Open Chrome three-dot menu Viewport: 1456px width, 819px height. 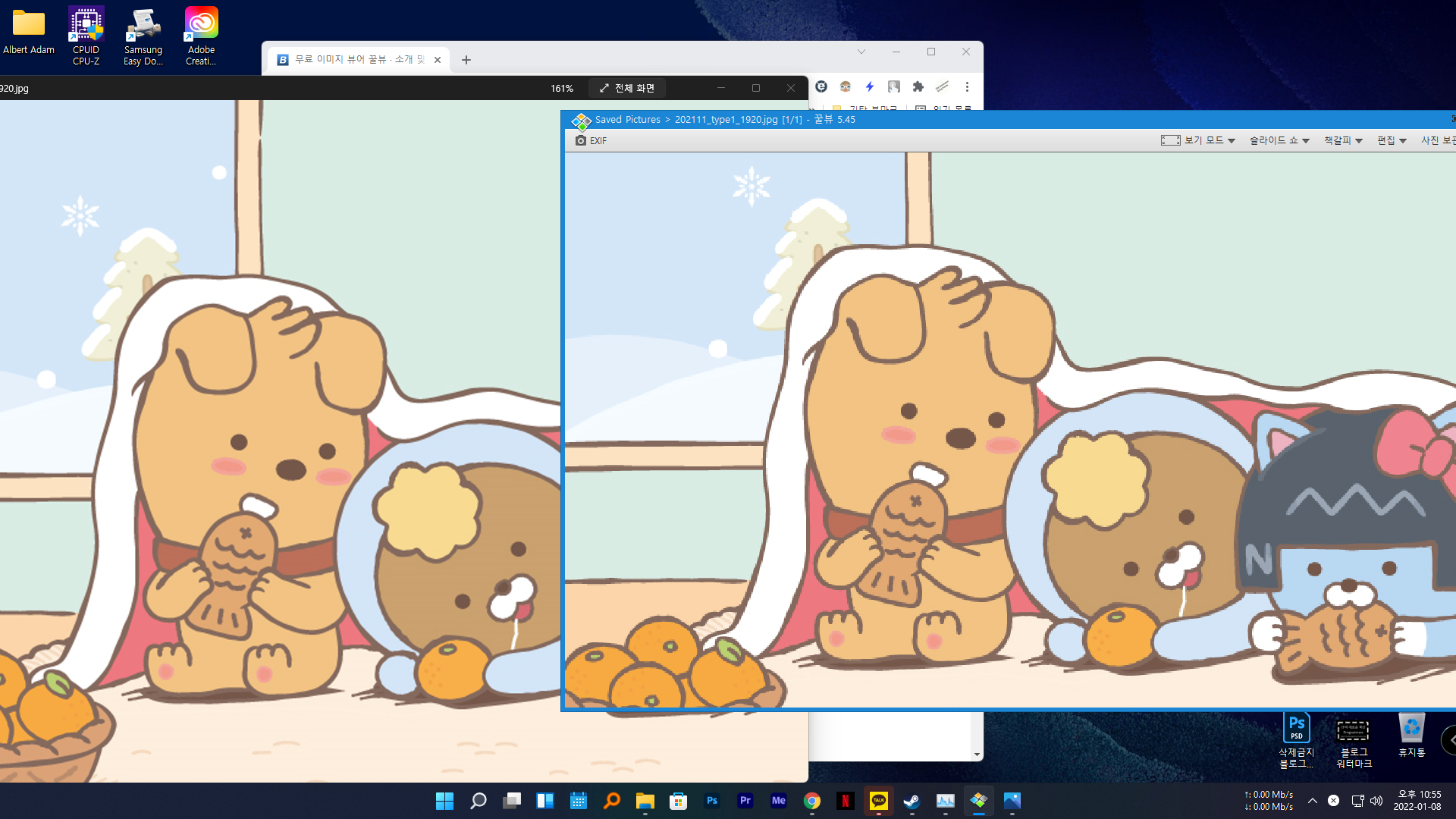click(x=967, y=87)
